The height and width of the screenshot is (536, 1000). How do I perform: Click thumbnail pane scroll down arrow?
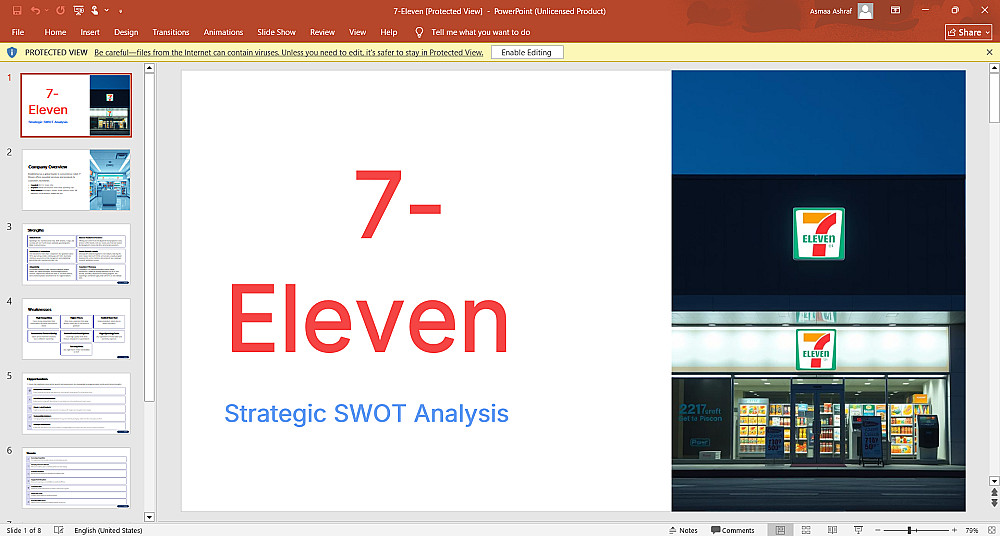149,516
